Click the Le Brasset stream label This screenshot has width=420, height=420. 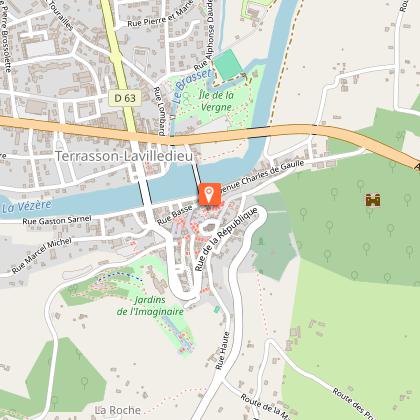coord(192,86)
